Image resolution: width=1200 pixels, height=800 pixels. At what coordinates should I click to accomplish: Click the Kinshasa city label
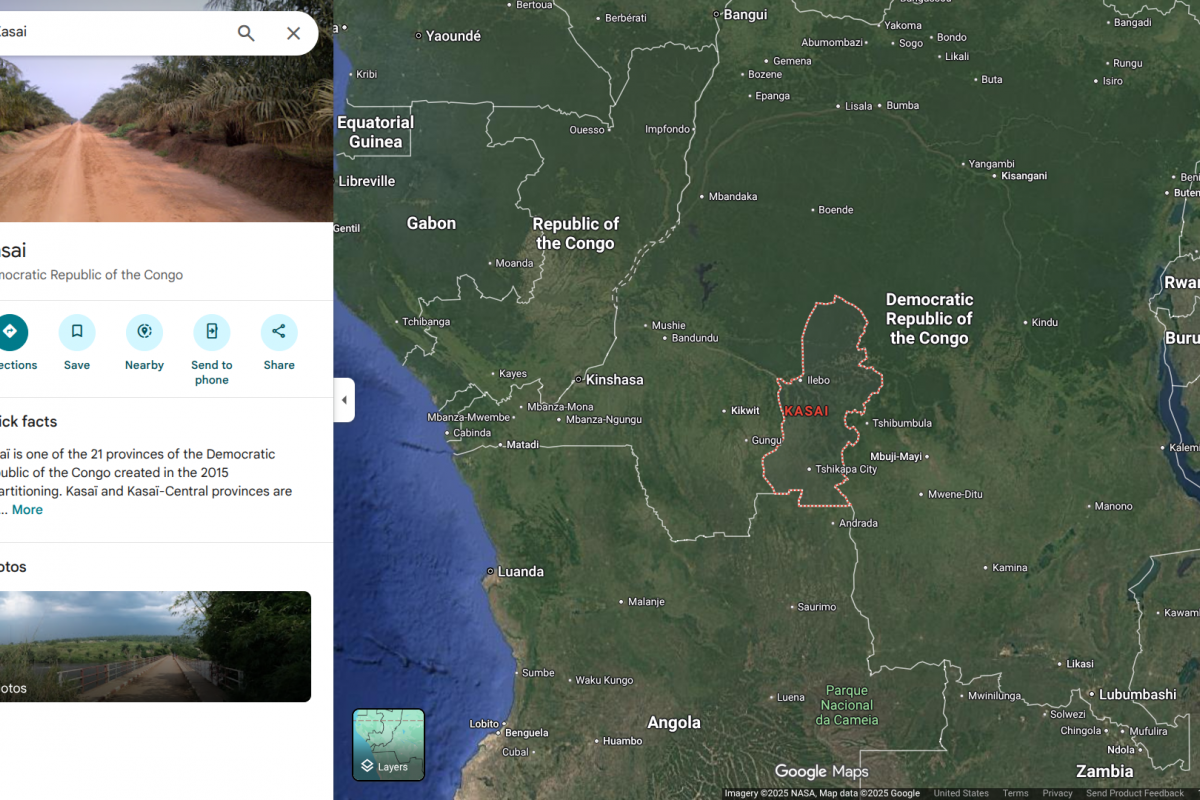coord(614,380)
